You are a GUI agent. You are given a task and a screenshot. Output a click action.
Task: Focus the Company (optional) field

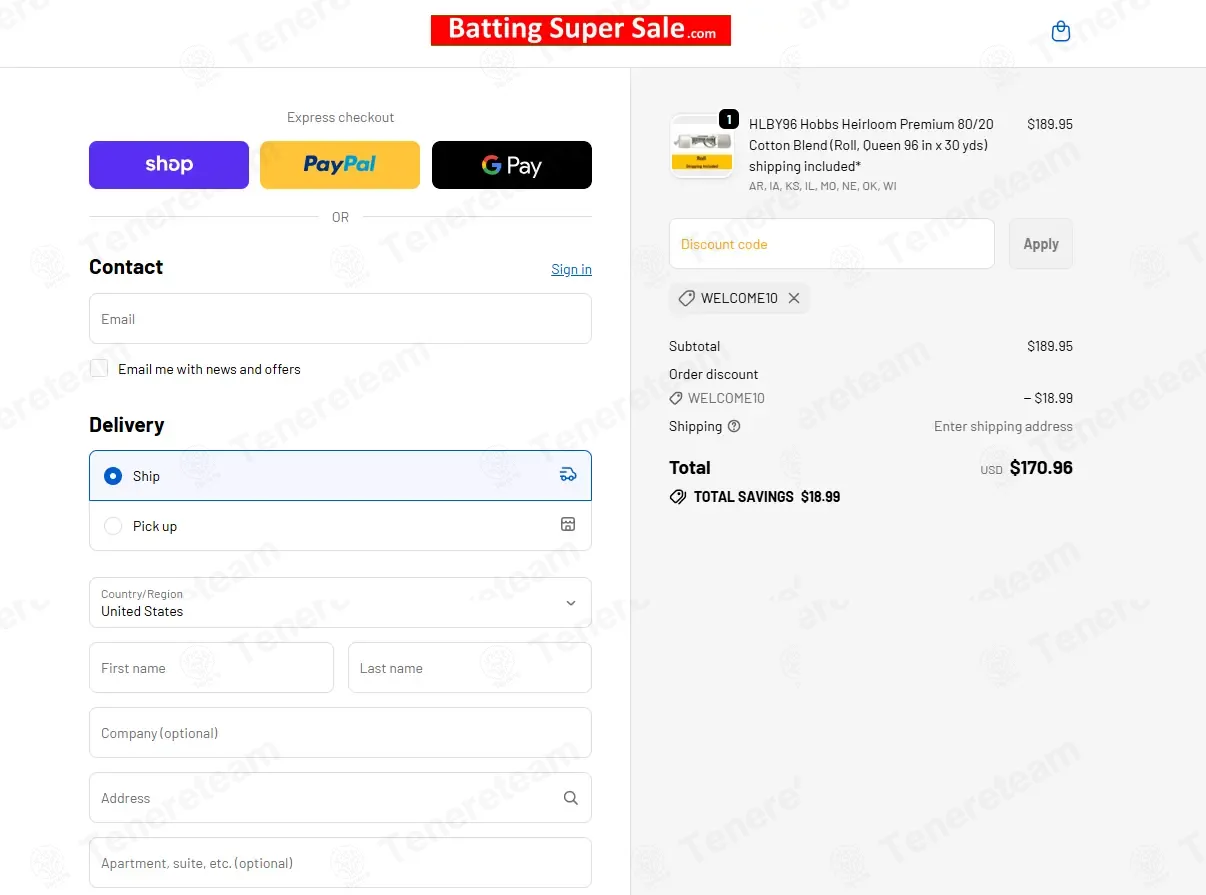click(x=340, y=732)
